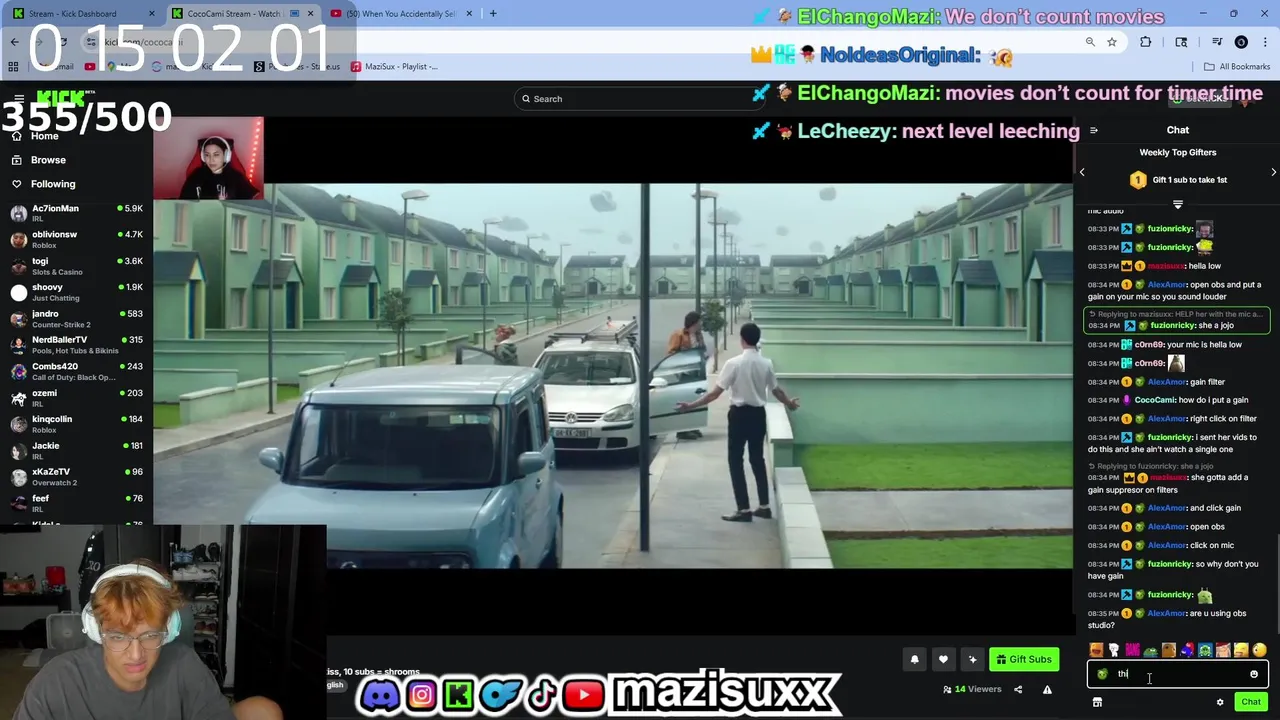Select the yellow thinking face emote above chat input
Viewport: 1280px width, 720px height.
pyautogui.click(x=1259, y=650)
